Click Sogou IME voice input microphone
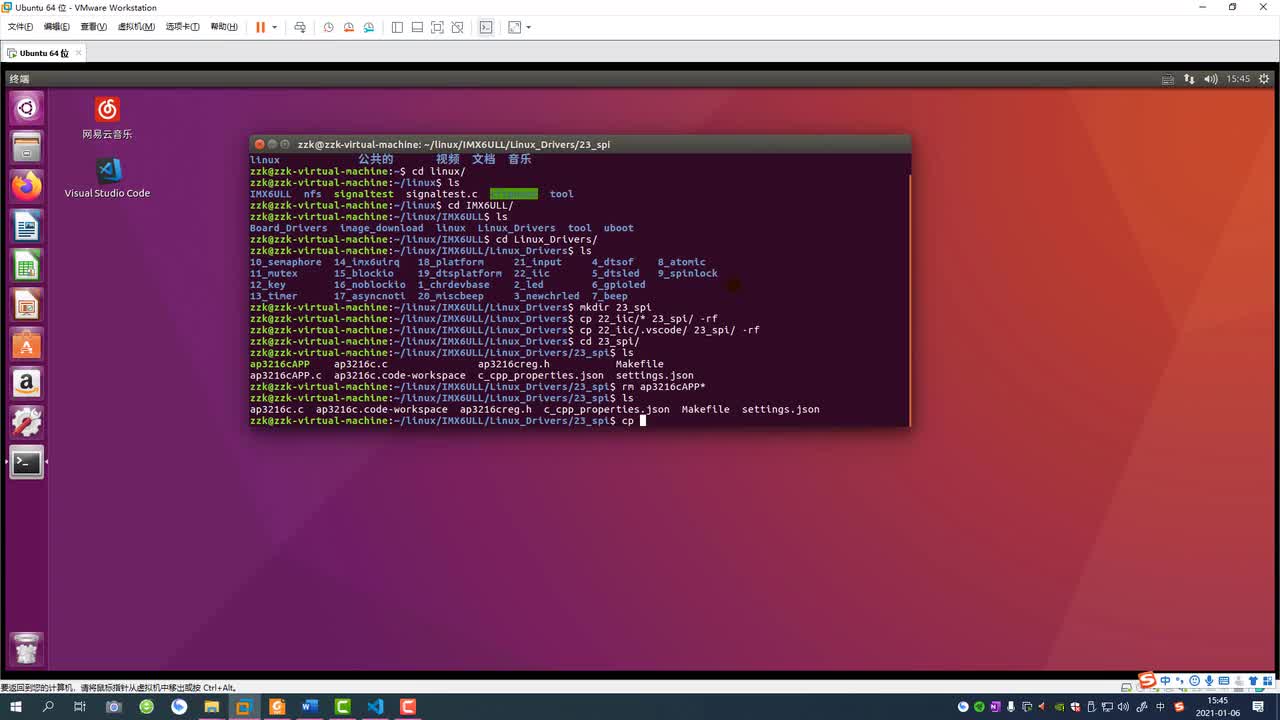 pos(1210,681)
